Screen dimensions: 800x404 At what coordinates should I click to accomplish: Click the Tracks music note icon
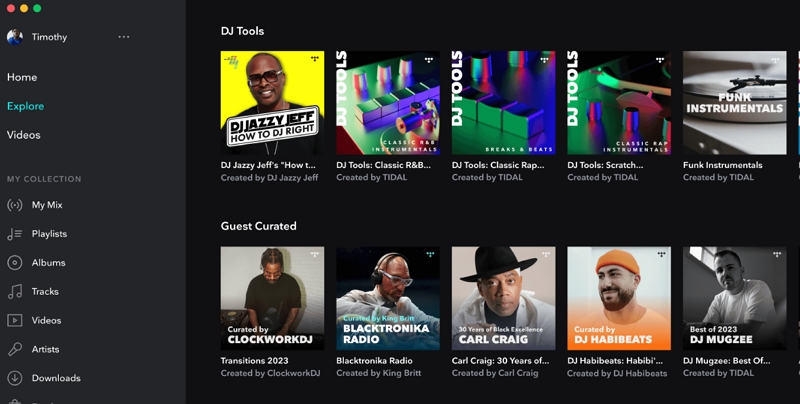tap(14, 292)
